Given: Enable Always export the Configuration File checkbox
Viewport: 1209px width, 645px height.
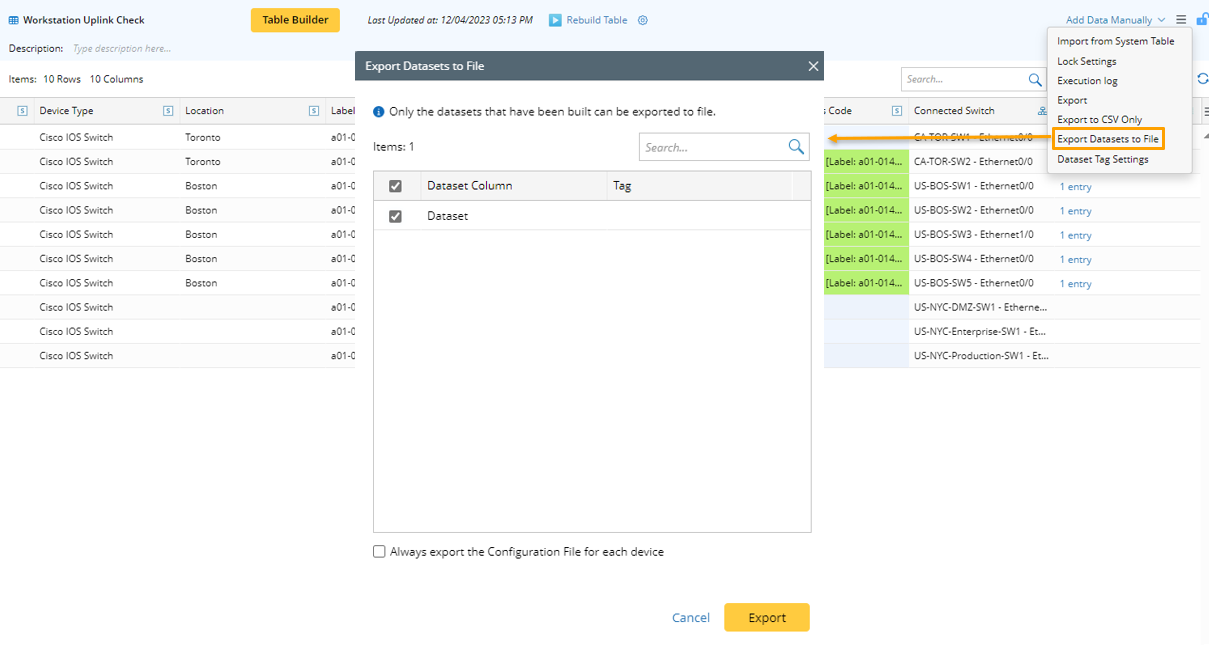Looking at the screenshot, I should tap(379, 552).
